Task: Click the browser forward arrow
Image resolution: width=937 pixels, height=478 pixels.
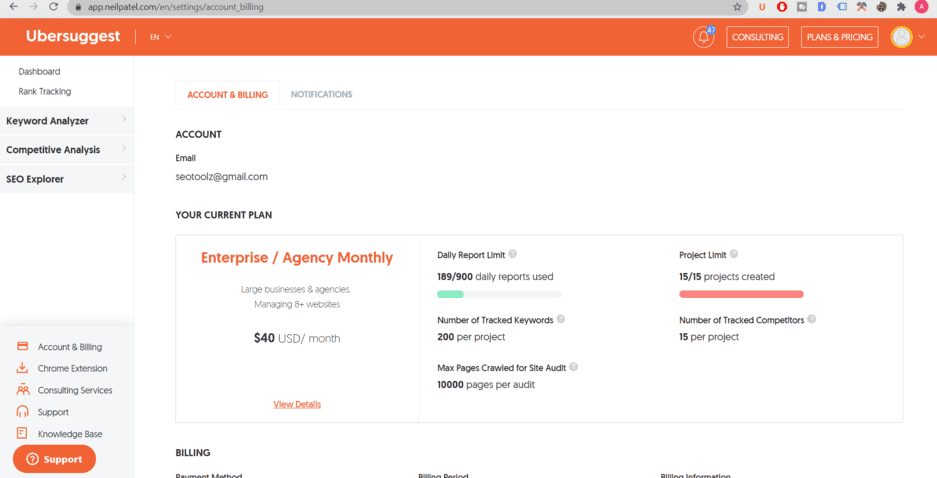Action: point(33,7)
